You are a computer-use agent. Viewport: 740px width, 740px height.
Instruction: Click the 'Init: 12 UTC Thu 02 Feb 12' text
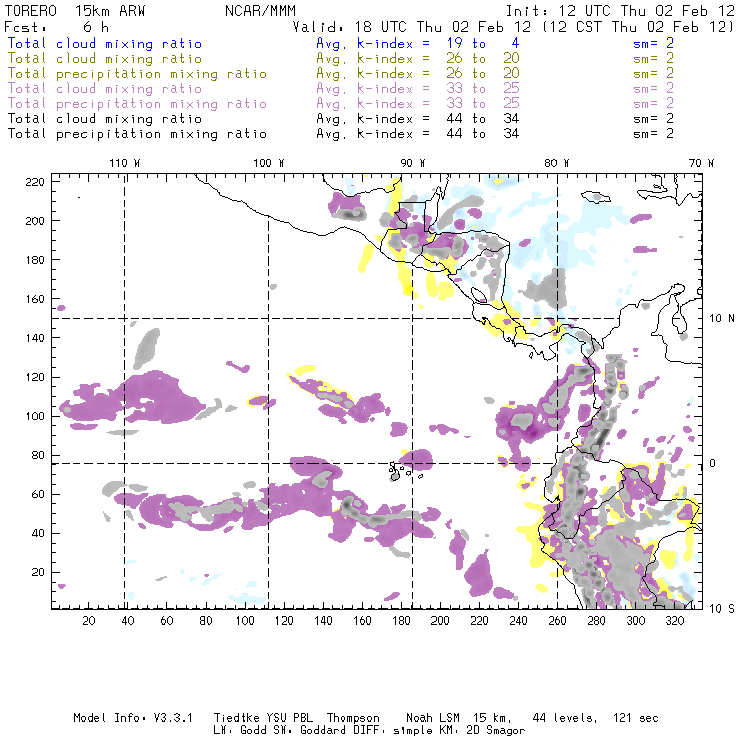(x=620, y=11)
